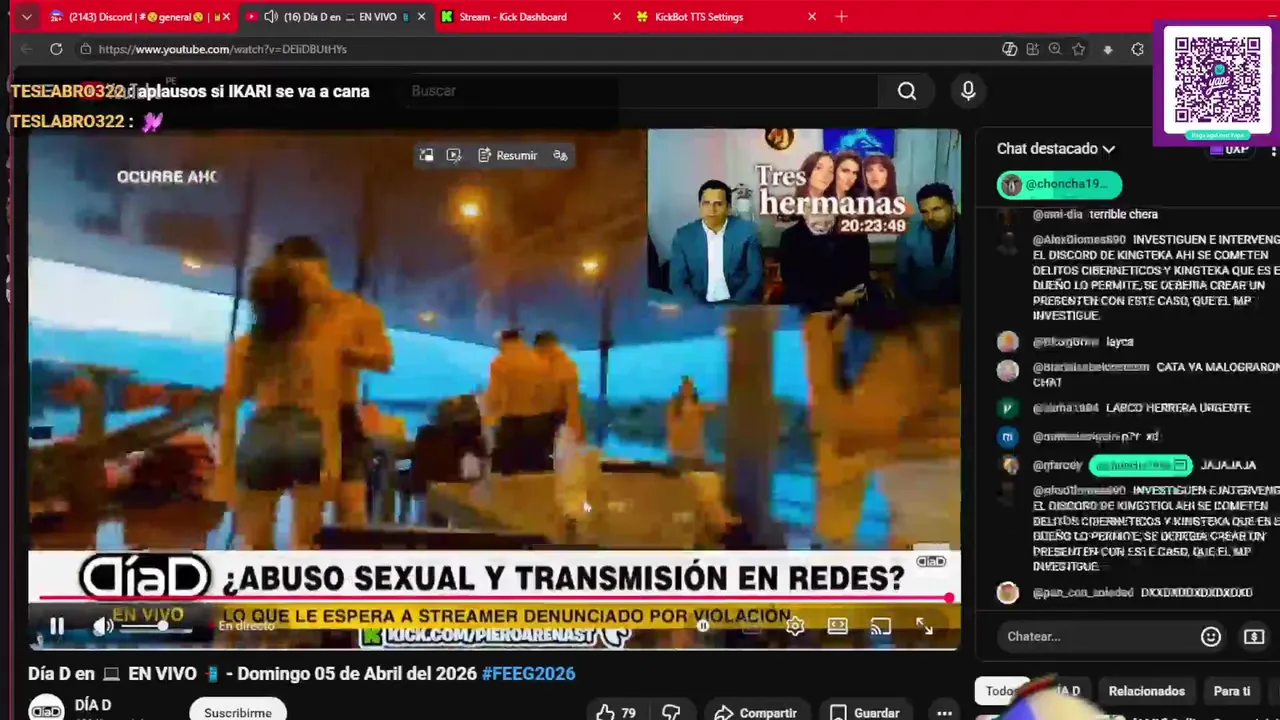This screenshot has width=1280, height=720.
Task: Dislike the video with thumbs-down
Action: point(672,712)
